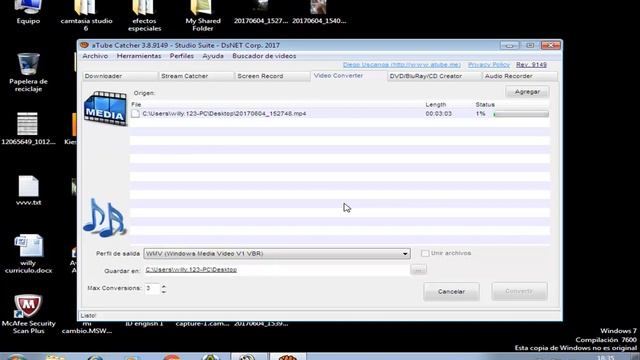Open the efectos especiales folder
This screenshot has width=640, height=360.
144,16
